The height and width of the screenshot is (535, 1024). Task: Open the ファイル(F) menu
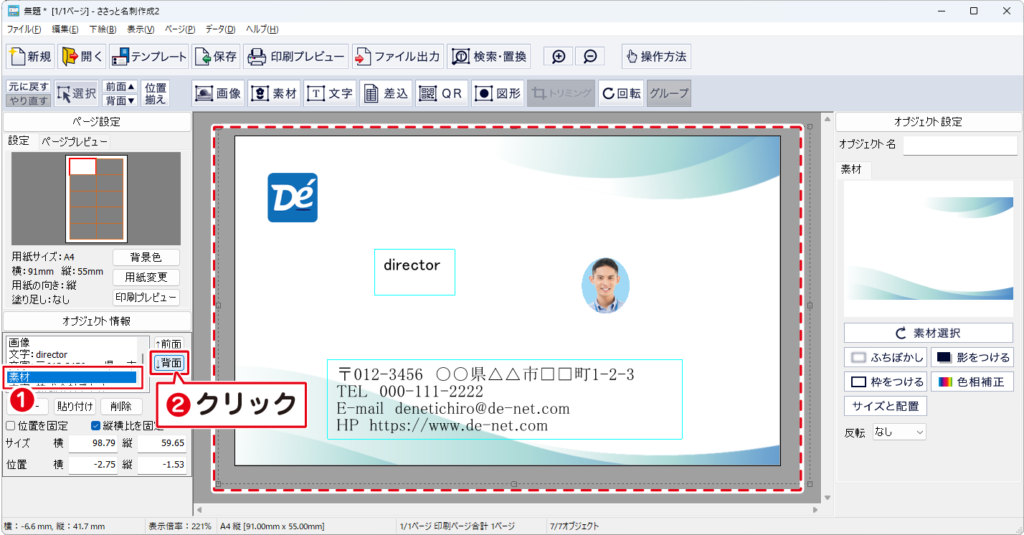point(24,29)
